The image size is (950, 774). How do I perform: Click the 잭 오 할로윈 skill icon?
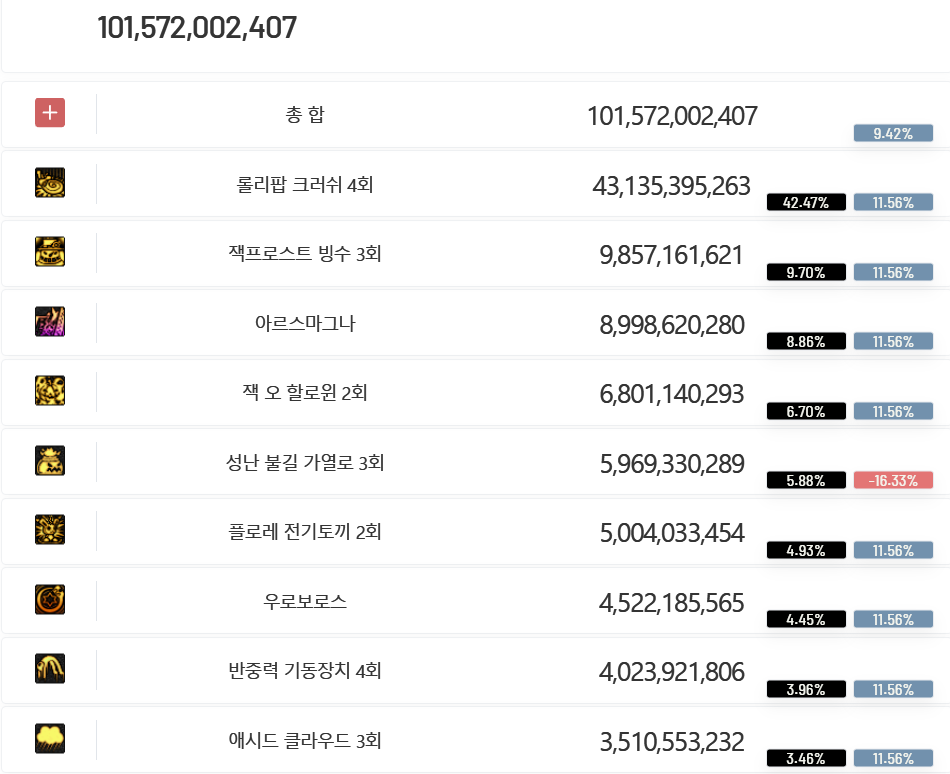point(50,391)
